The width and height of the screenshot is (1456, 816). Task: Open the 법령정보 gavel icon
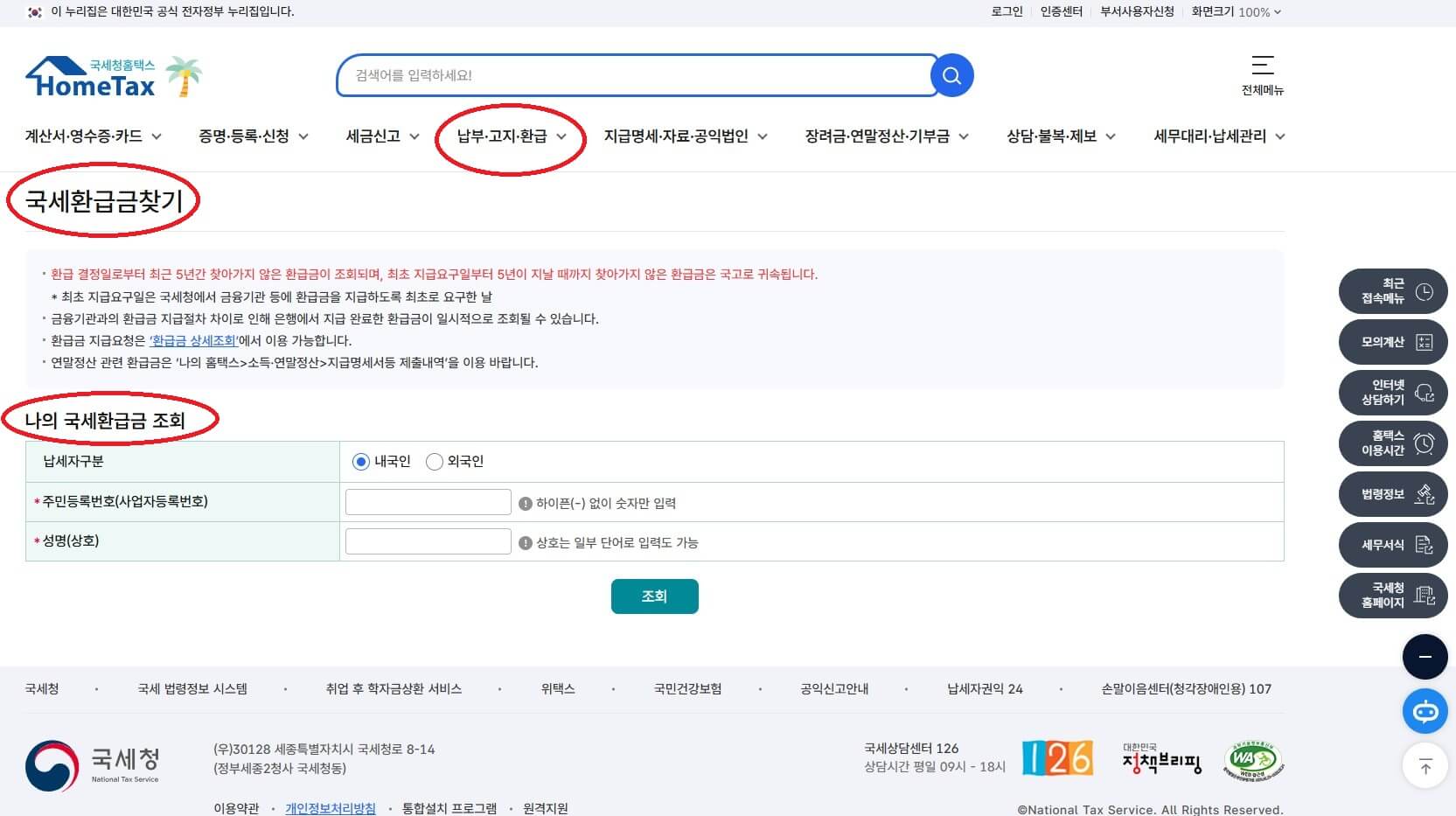click(1425, 494)
